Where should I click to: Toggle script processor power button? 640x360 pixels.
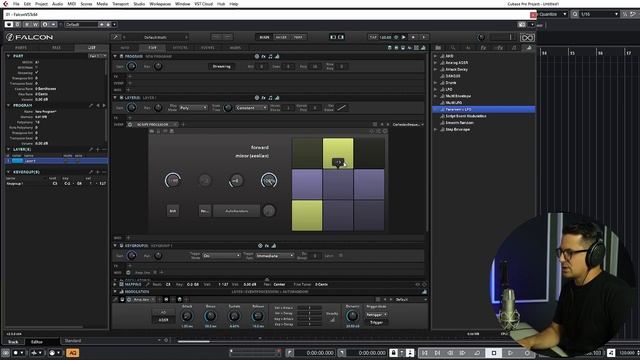point(130,124)
